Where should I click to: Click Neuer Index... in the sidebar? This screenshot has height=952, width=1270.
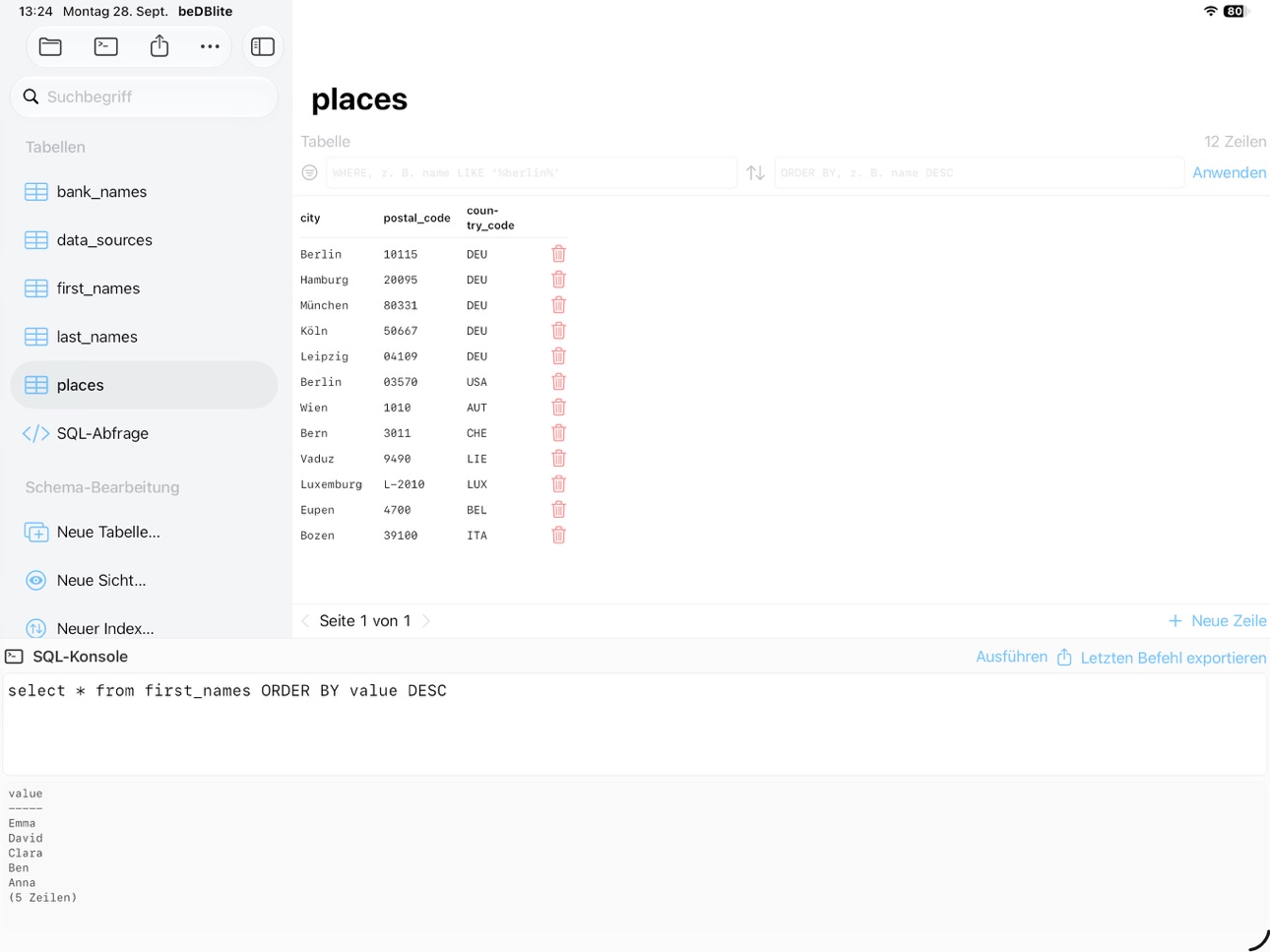pos(144,627)
